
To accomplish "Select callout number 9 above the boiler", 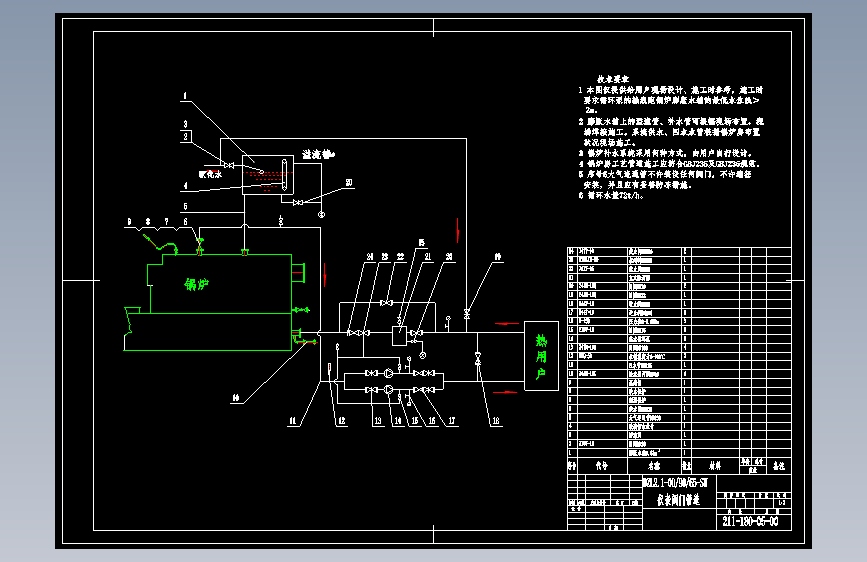I will pos(129,221).
